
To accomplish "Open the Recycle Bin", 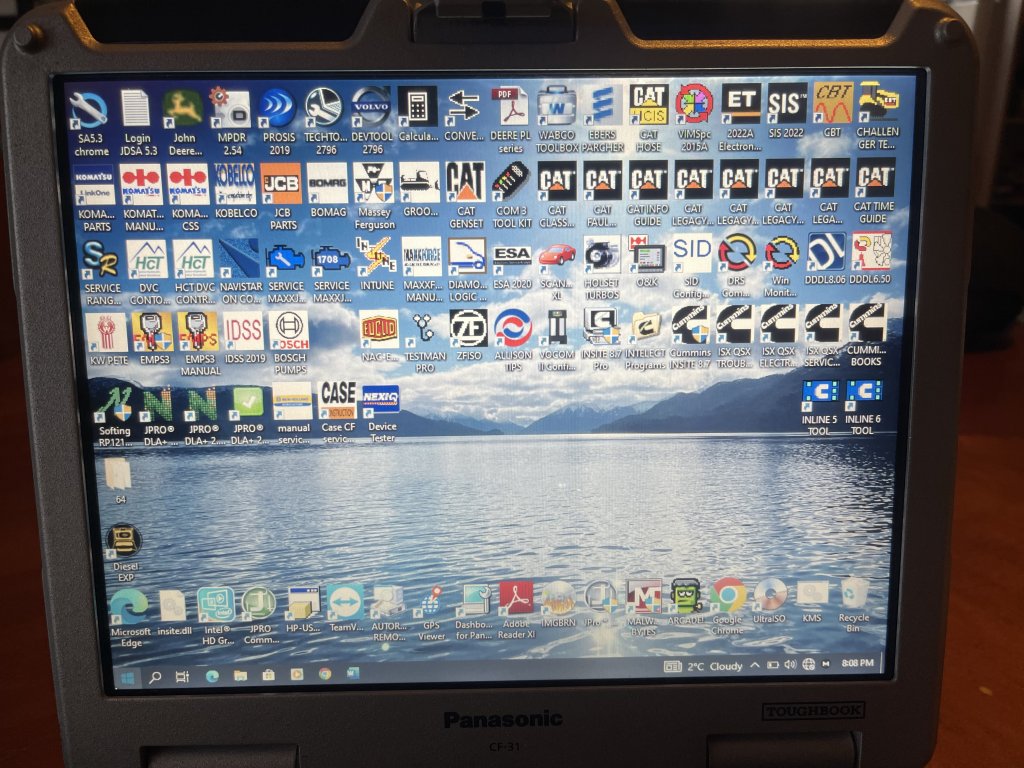I will (854, 594).
